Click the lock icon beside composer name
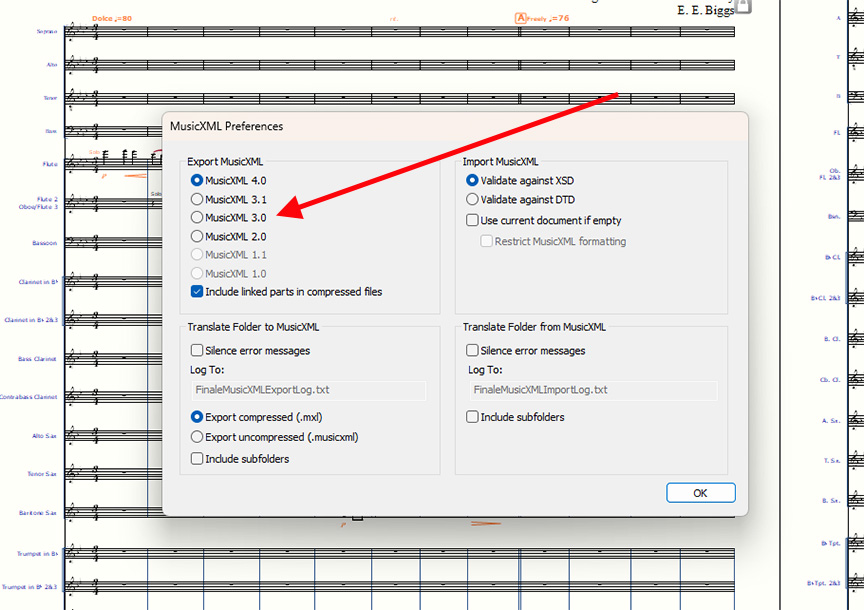This screenshot has height=610, width=864. [742, 7]
